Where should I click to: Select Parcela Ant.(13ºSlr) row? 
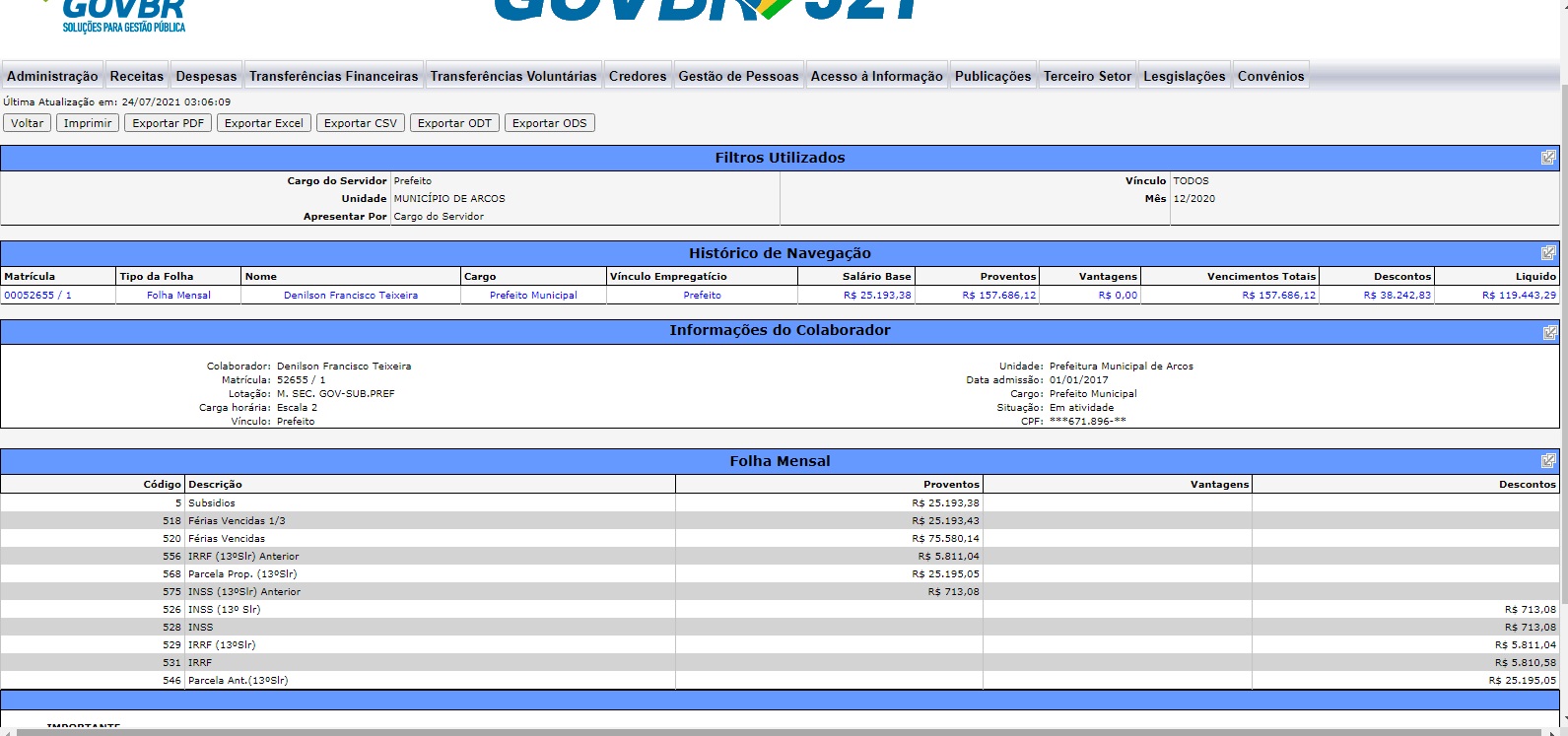780,680
